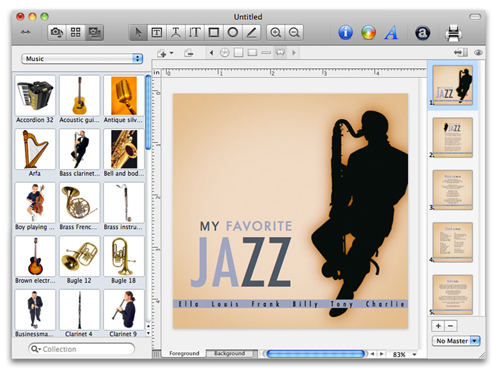Image resolution: width=500 pixels, height=376 pixels.
Task: Go to previous layout element arrow
Action: tap(211, 53)
